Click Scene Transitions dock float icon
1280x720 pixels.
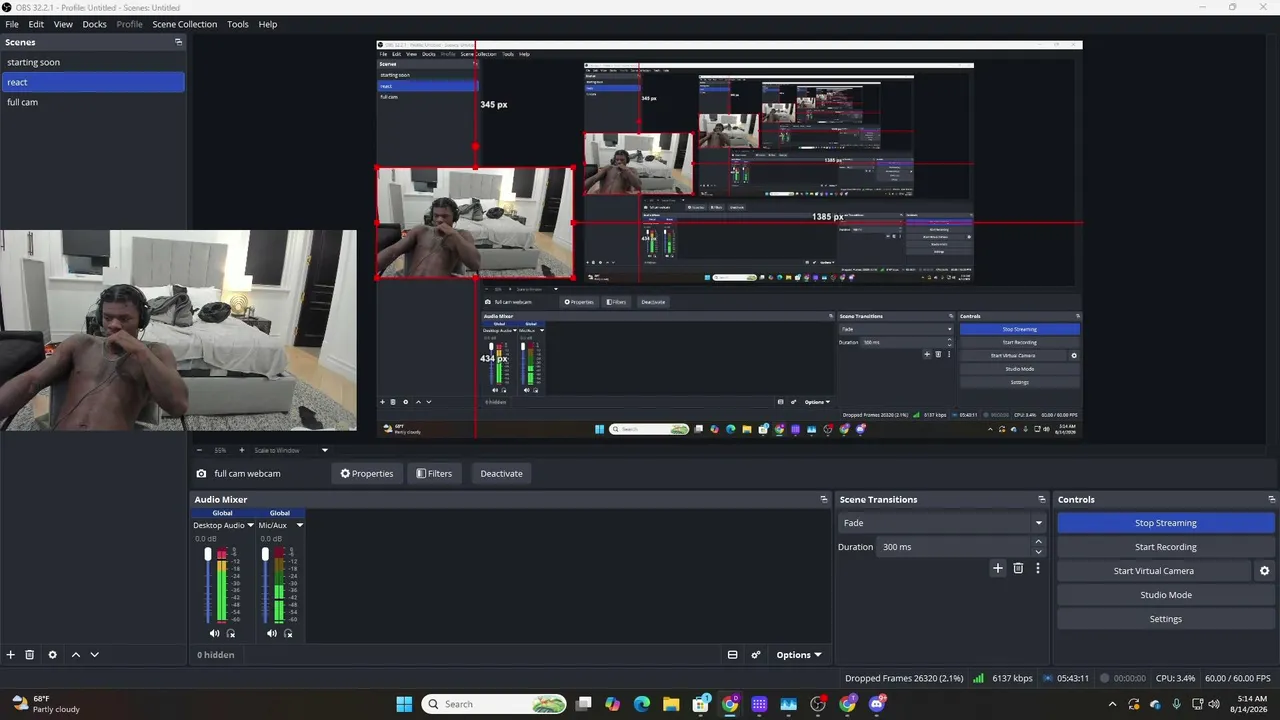click(x=1041, y=499)
